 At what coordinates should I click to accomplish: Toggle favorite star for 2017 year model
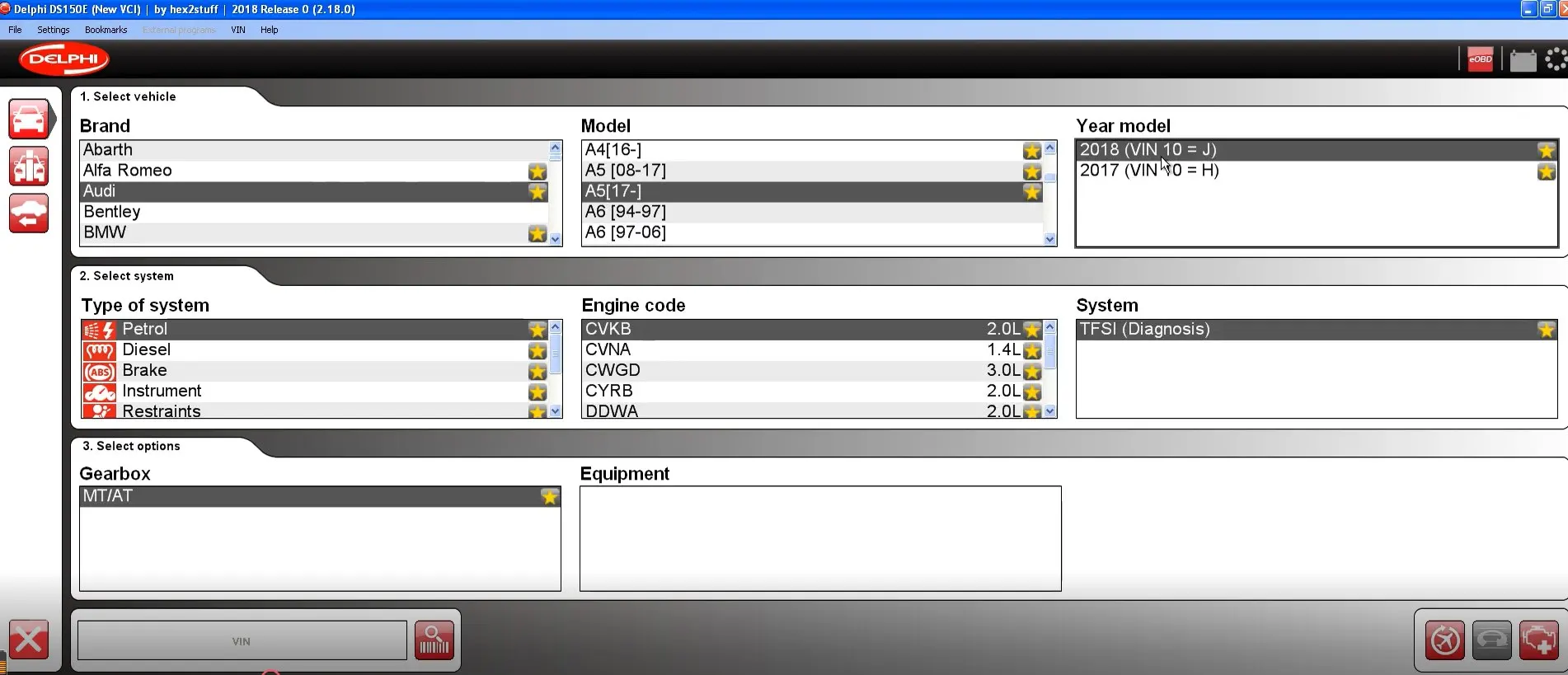click(1547, 171)
